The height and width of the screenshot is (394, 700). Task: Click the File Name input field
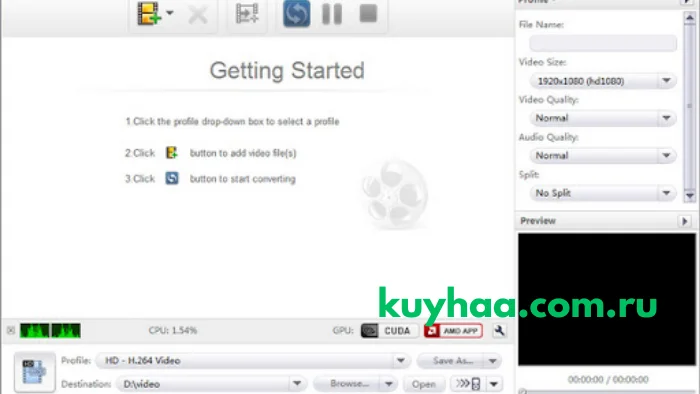point(603,43)
